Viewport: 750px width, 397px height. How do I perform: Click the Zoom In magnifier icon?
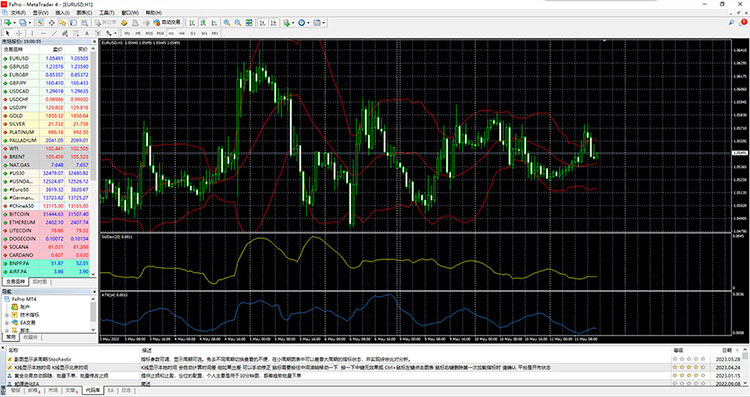click(227, 22)
